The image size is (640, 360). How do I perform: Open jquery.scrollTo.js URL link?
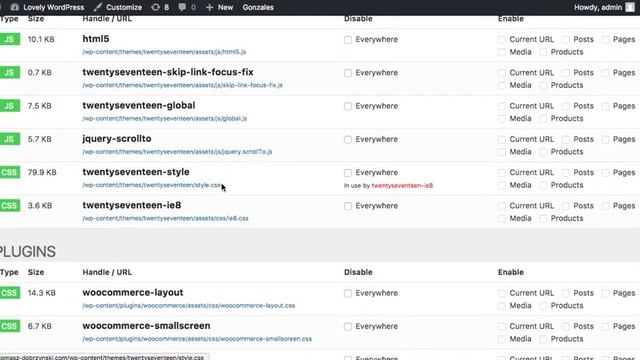[177, 152]
